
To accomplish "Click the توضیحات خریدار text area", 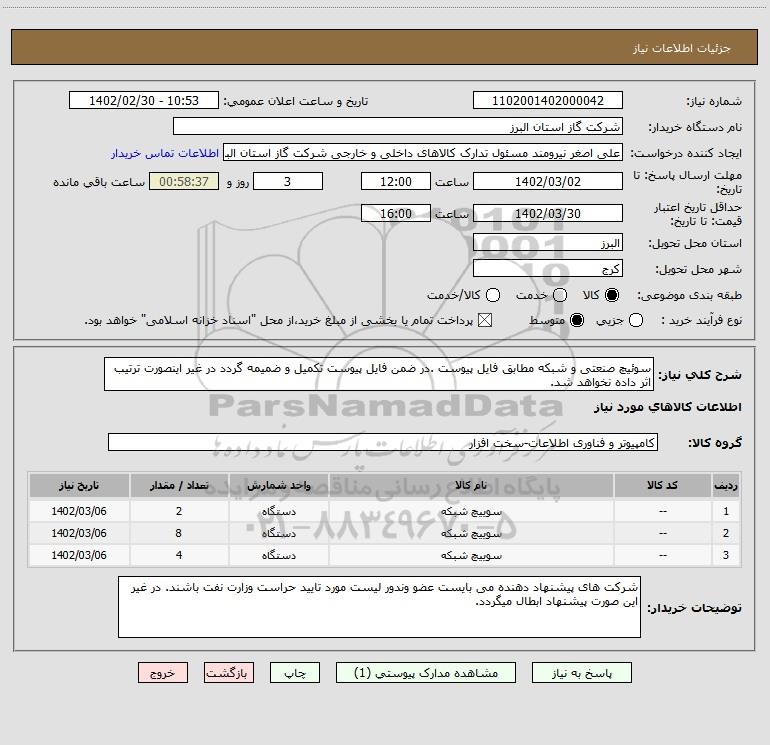I will coord(379,607).
